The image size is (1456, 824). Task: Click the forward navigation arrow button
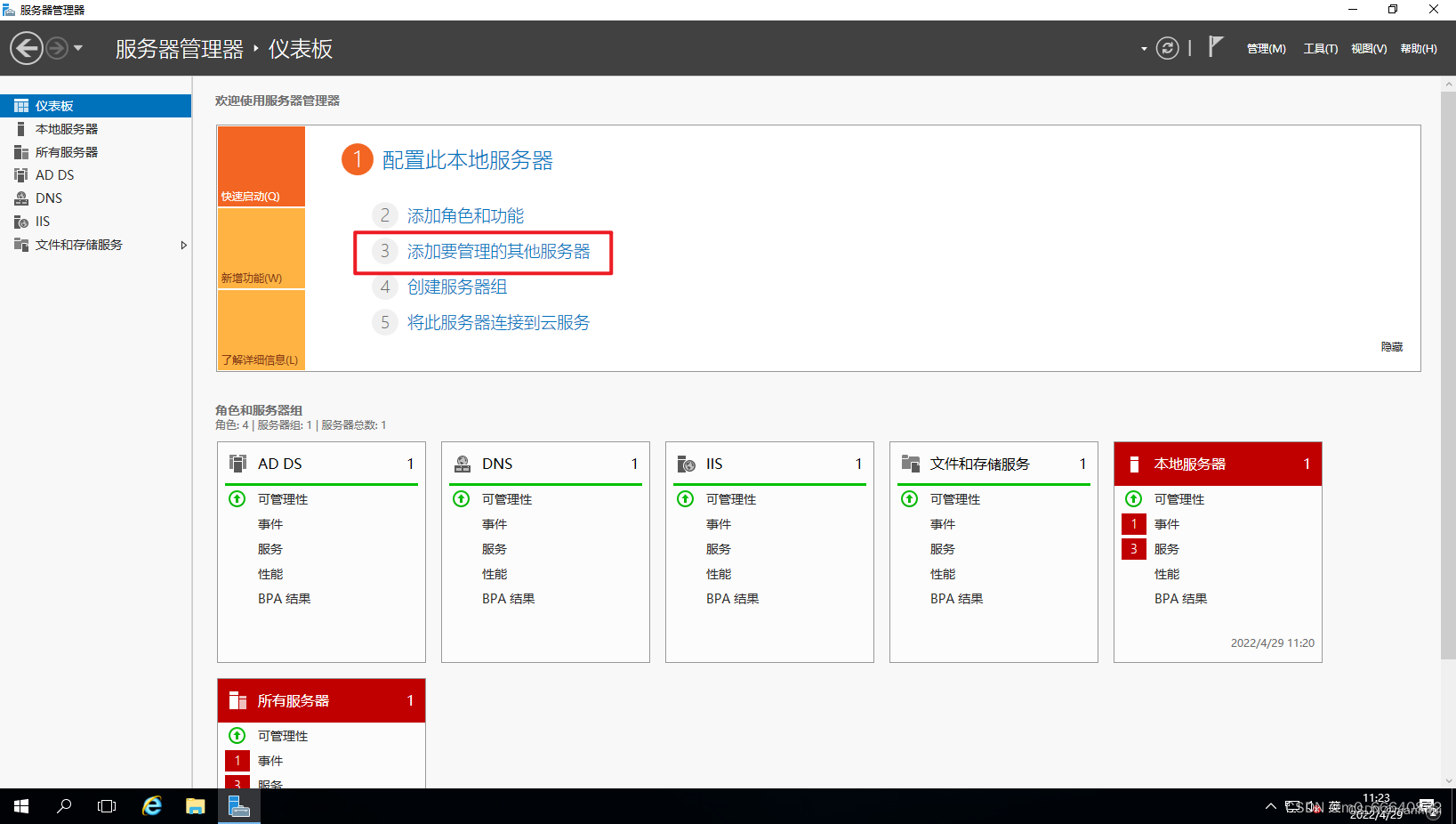tap(57, 48)
